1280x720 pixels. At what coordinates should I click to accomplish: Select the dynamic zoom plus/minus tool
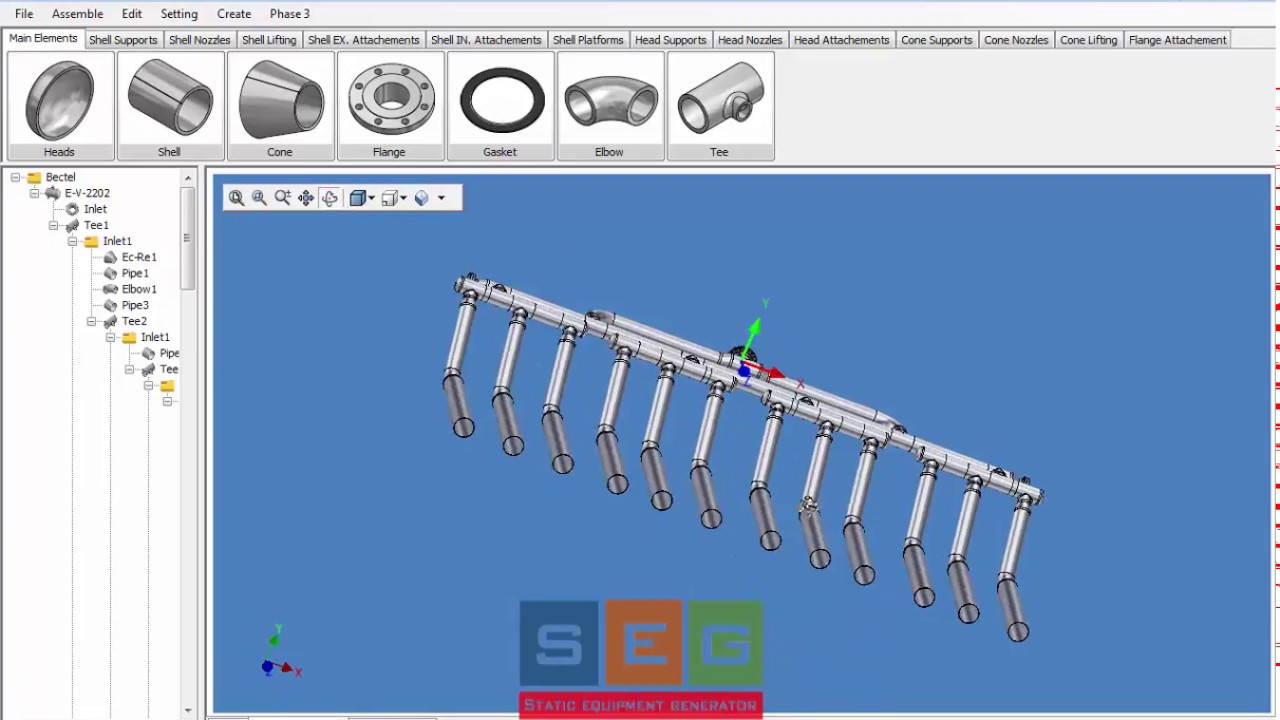pyautogui.click(x=283, y=198)
